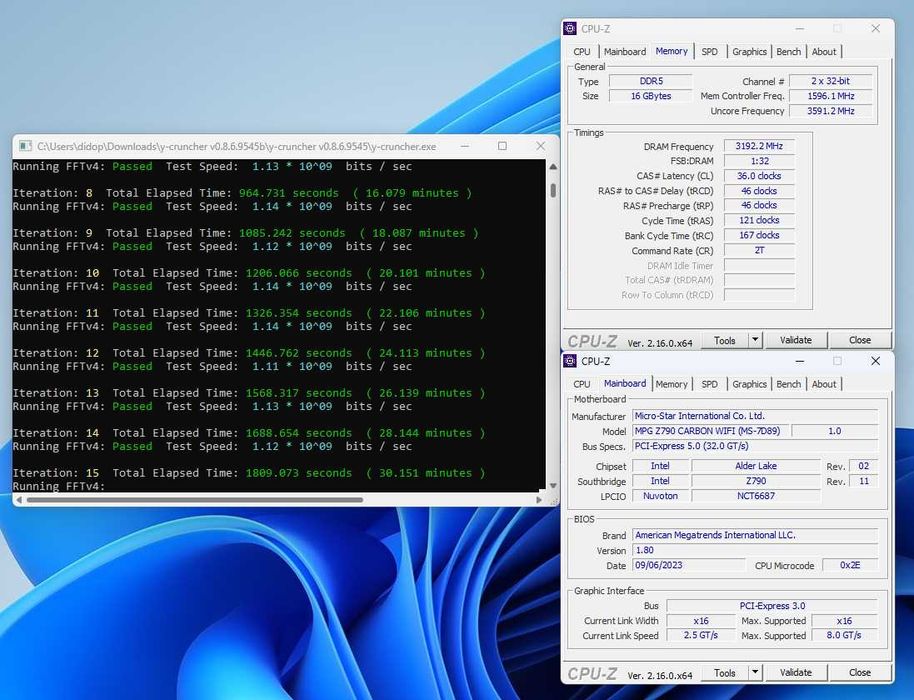
Task: Open Bench tab in upper CPU-Z window
Action: (789, 52)
